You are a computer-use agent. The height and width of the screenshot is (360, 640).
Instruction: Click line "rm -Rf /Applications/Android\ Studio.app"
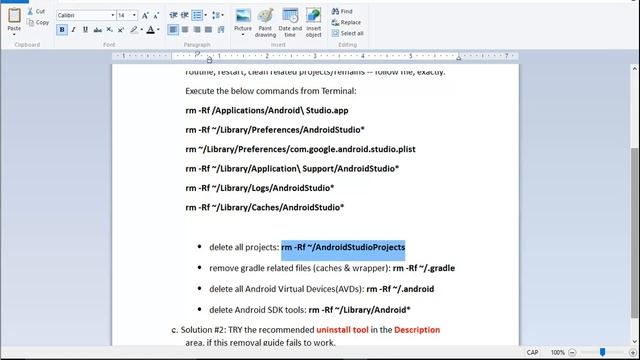[267, 111]
